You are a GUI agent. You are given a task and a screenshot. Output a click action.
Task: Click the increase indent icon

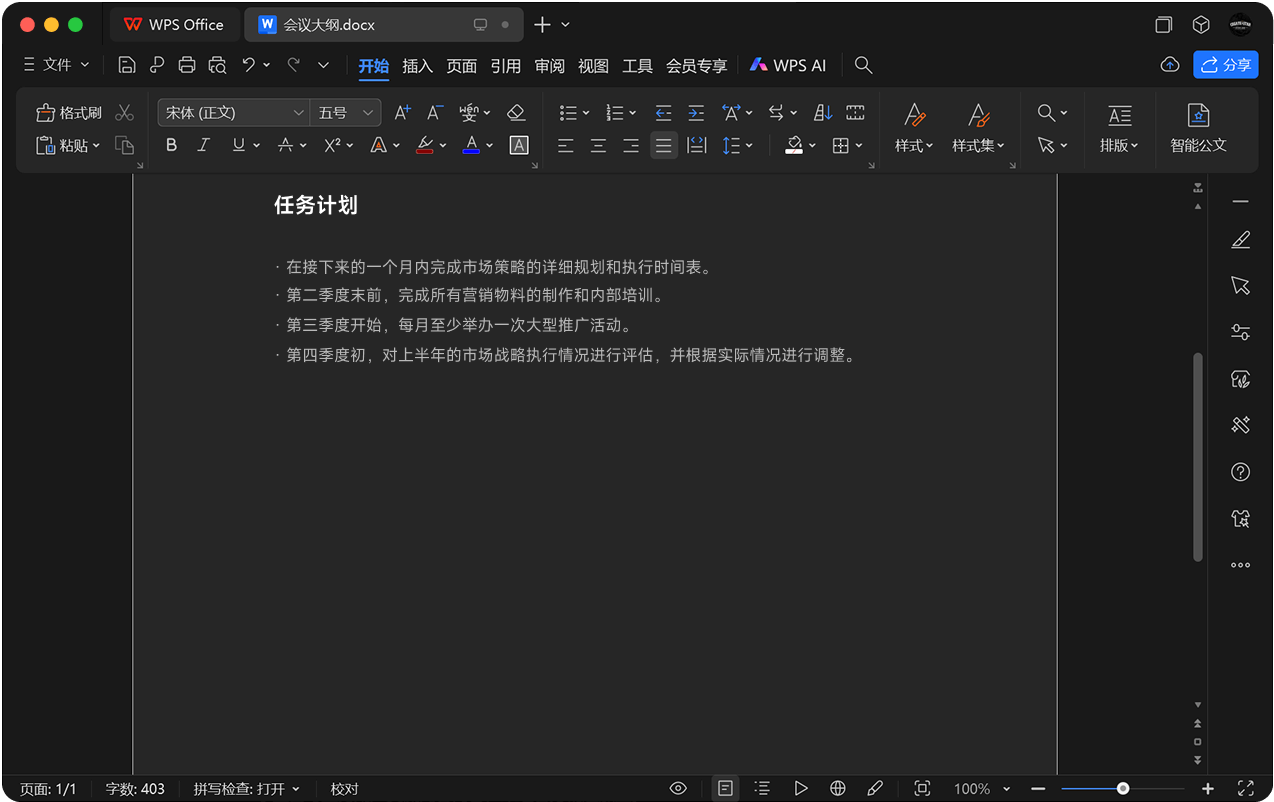pos(696,113)
